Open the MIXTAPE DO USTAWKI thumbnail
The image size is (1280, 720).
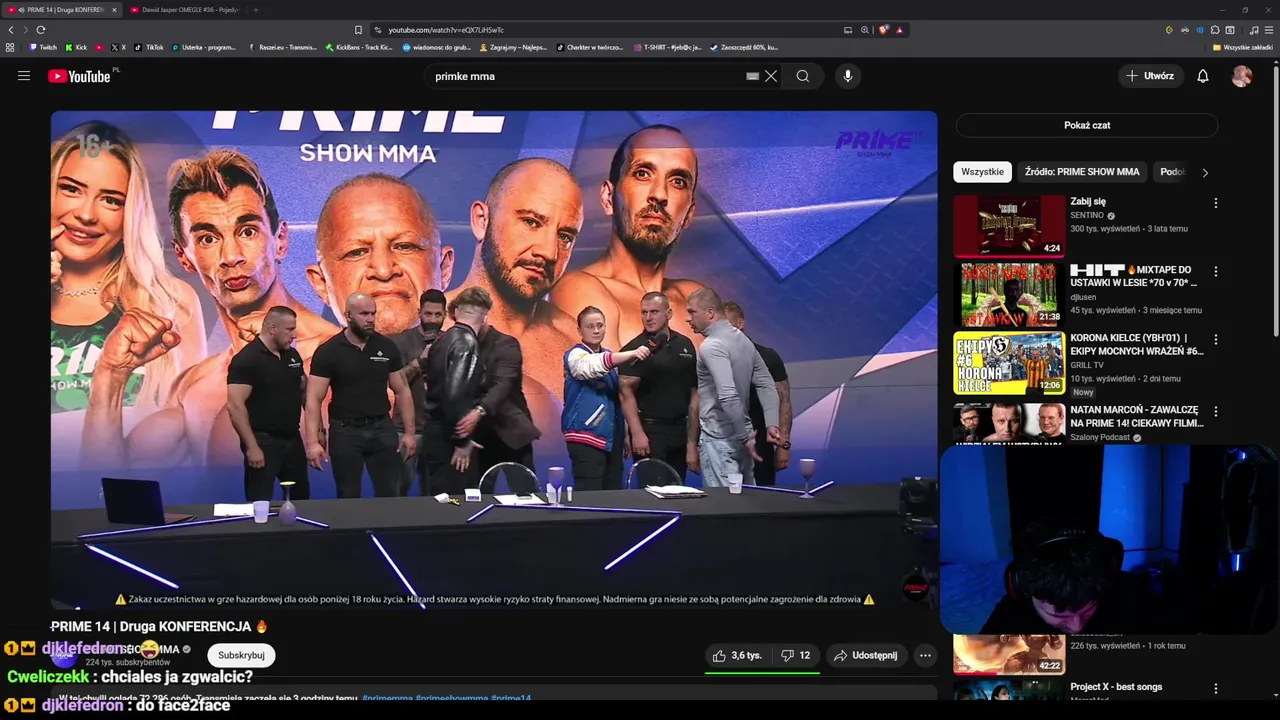click(1009, 294)
